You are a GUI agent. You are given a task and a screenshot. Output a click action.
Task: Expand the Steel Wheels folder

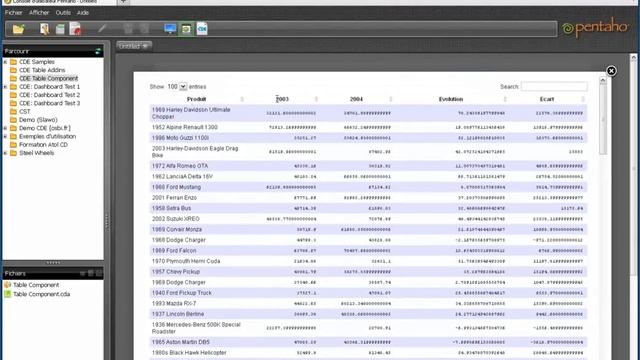click(5, 153)
